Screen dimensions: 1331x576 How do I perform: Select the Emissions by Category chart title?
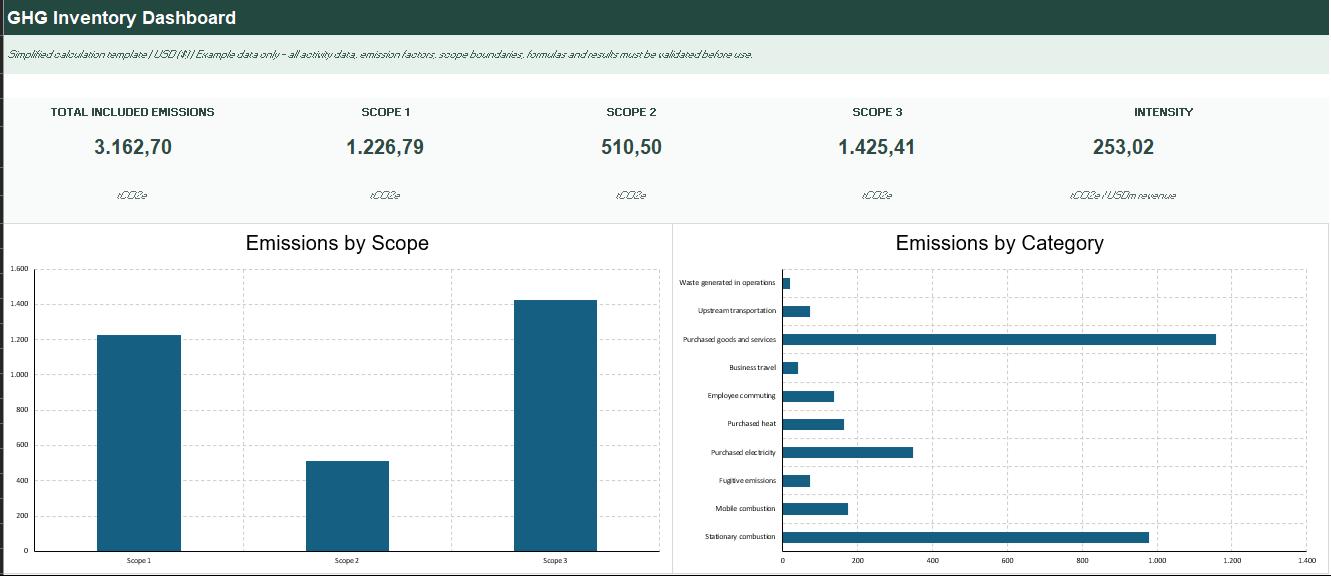[1000, 243]
